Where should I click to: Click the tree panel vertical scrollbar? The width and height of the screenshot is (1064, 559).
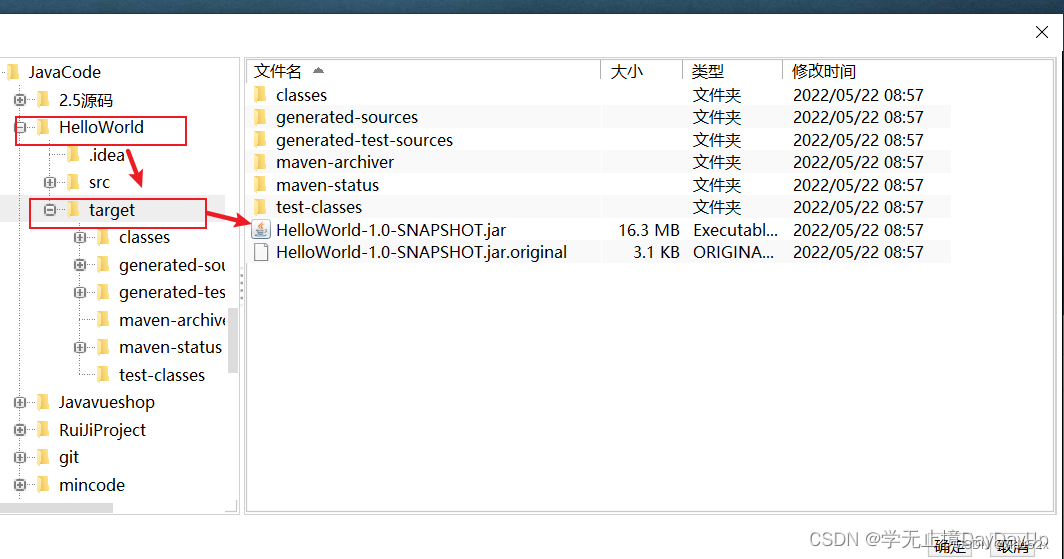pos(233,341)
